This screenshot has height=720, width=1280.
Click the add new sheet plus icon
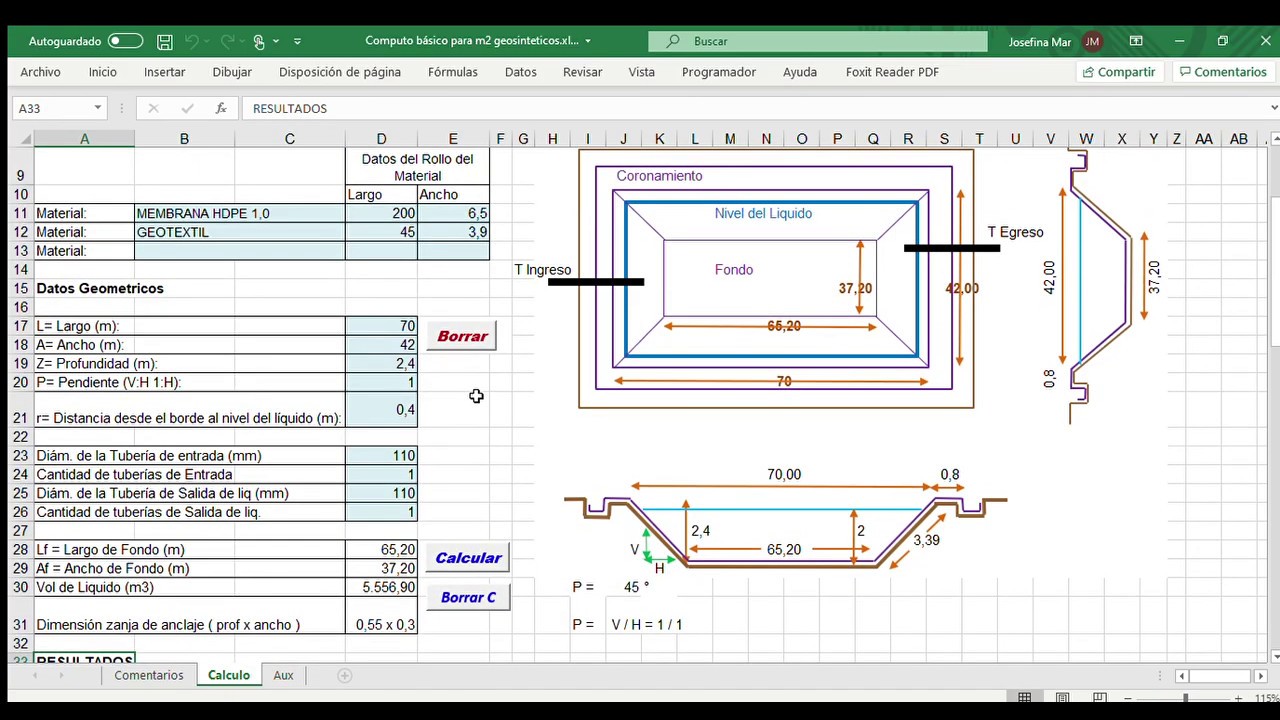tap(344, 676)
